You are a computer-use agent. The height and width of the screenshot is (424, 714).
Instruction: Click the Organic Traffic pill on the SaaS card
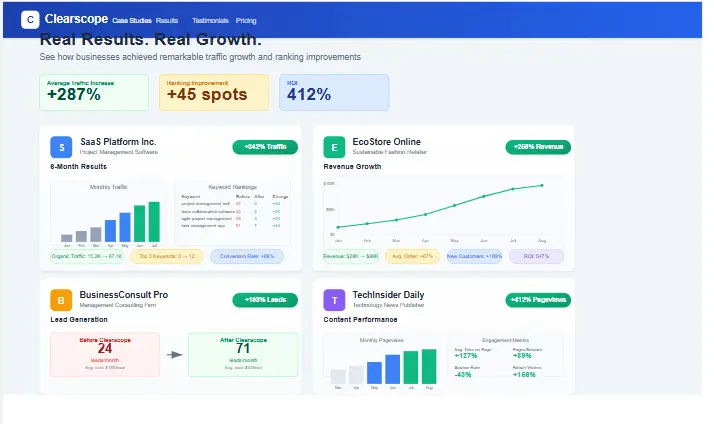click(87, 256)
